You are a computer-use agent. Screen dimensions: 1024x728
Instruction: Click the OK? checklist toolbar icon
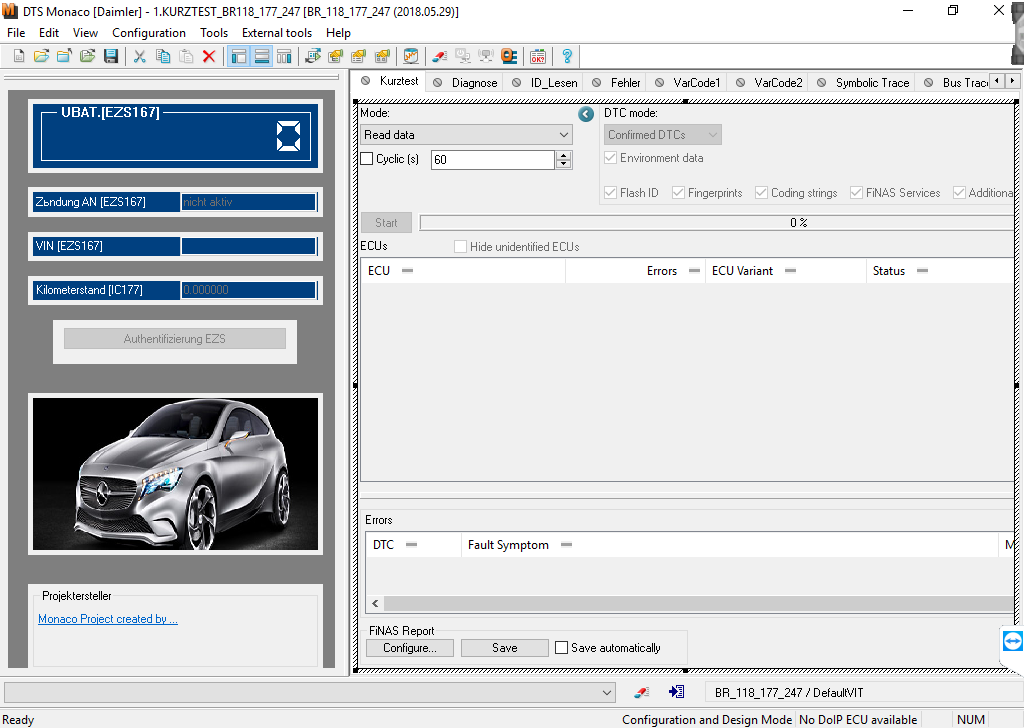(x=538, y=56)
